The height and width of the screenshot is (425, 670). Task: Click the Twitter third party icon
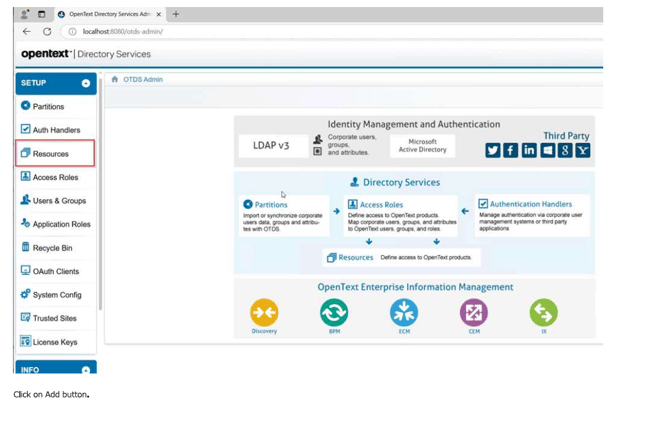click(x=492, y=150)
